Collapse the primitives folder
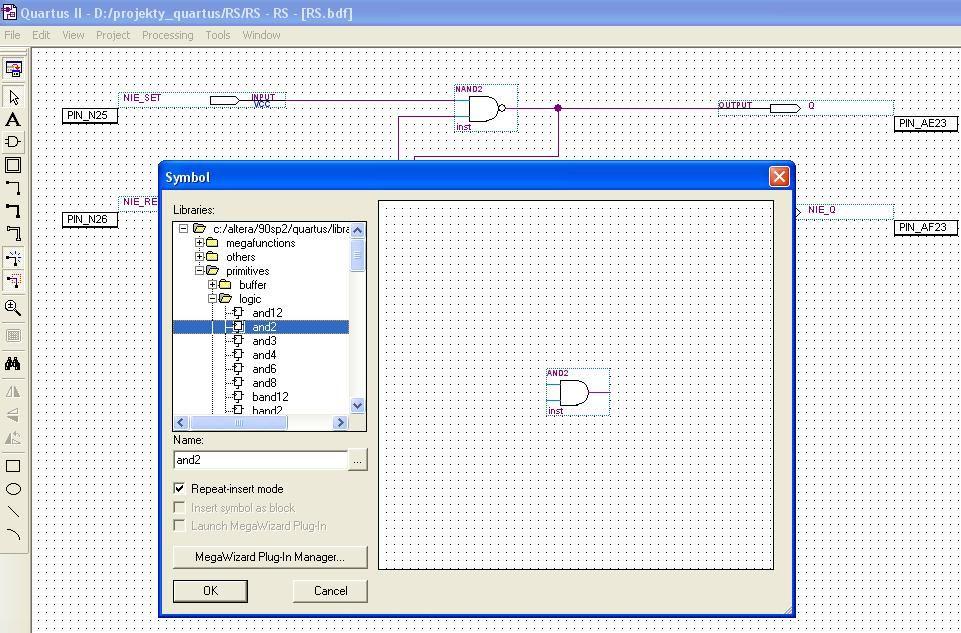This screenshot has width=961, height=633. pyautogui.click(x=199, y=270)
